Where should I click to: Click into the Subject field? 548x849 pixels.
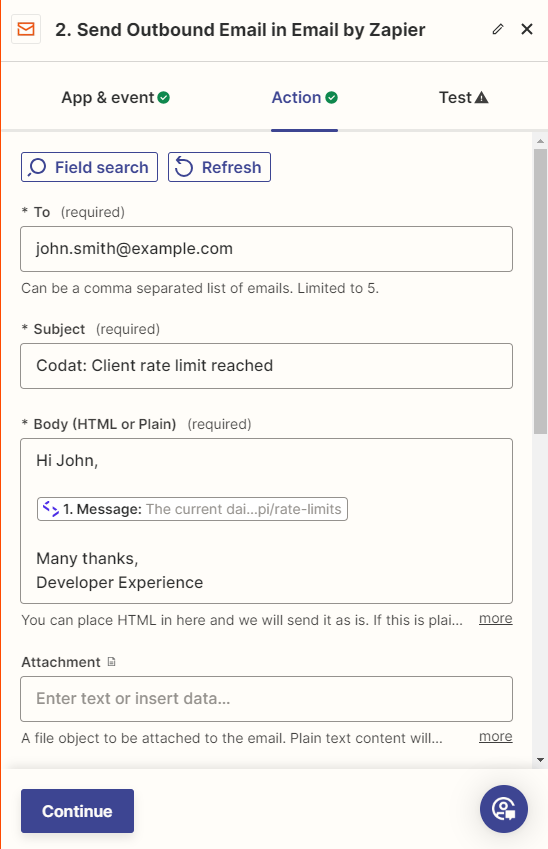point(266,366)
